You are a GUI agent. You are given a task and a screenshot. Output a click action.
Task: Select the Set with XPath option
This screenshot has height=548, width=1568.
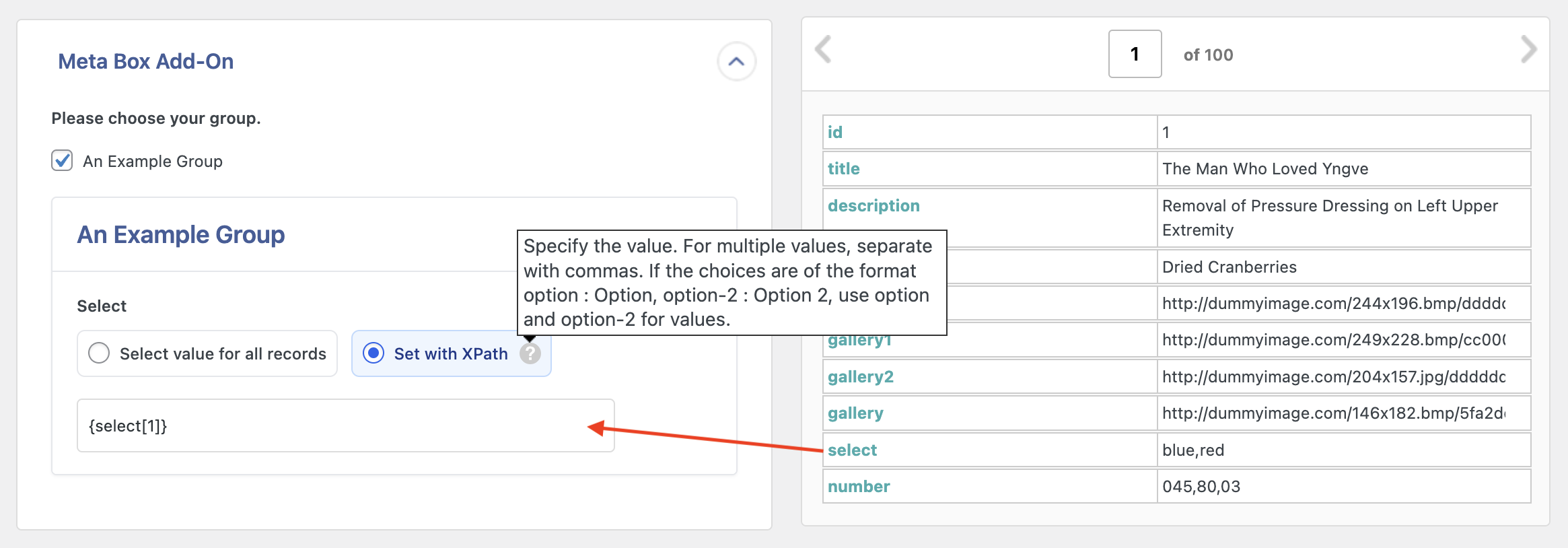[374, 353]
